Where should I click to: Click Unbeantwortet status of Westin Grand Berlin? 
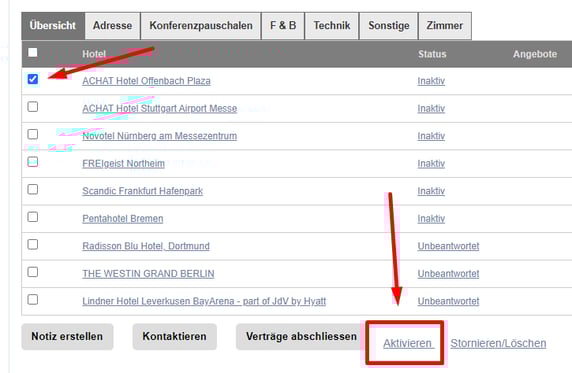tap(448, 274)
